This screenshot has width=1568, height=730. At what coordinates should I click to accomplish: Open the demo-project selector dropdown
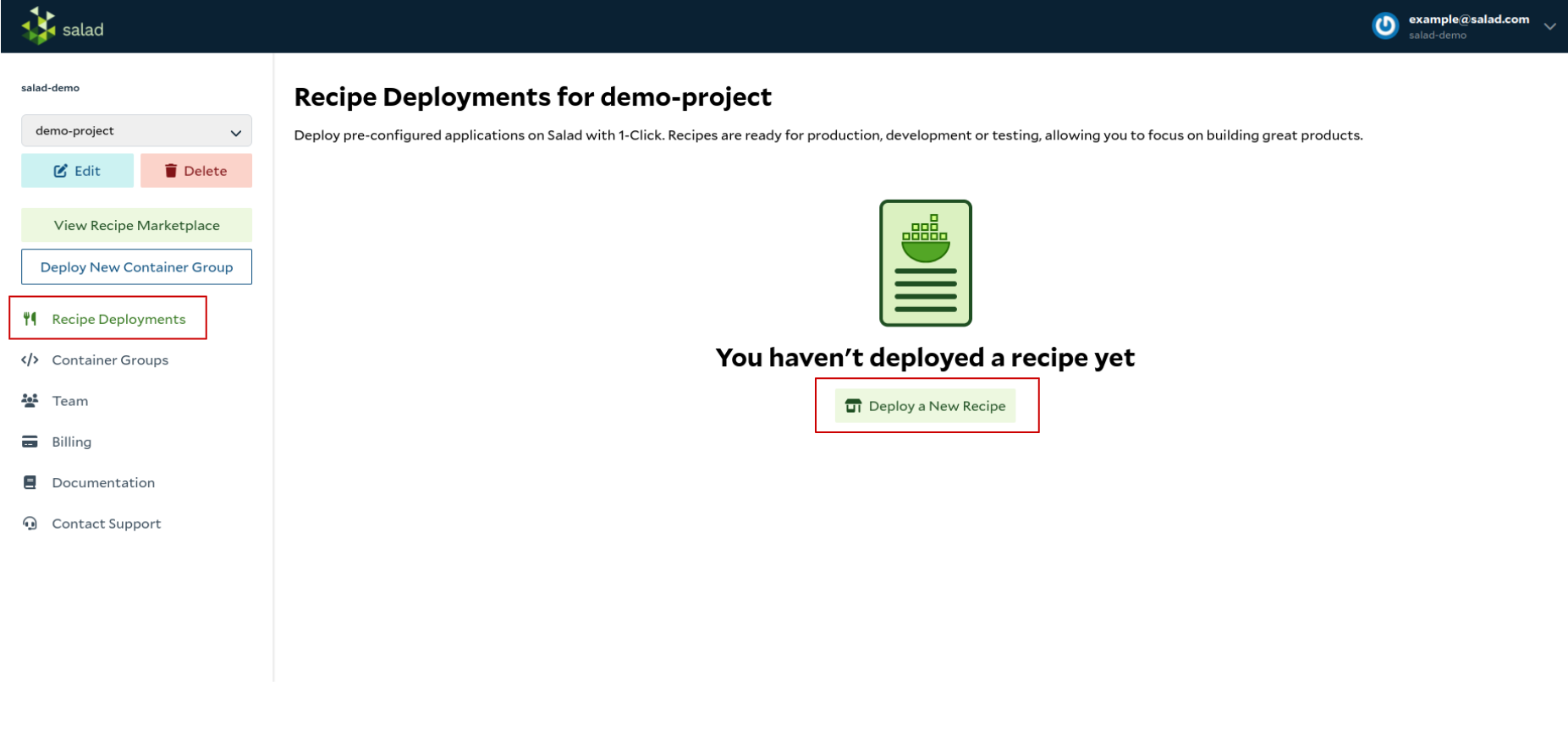136,131
